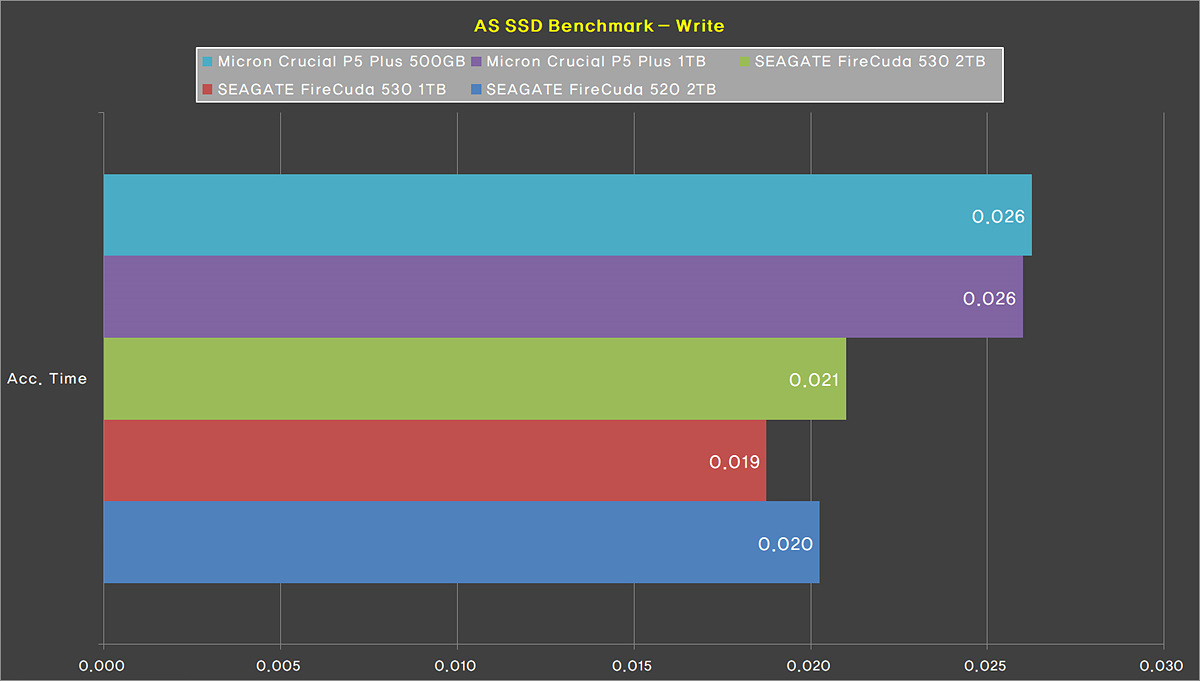Click legend label 'Micron Crucial P5 Plus 500GB'
Viewport: 1200px width, 681px height.
[340, 62]
